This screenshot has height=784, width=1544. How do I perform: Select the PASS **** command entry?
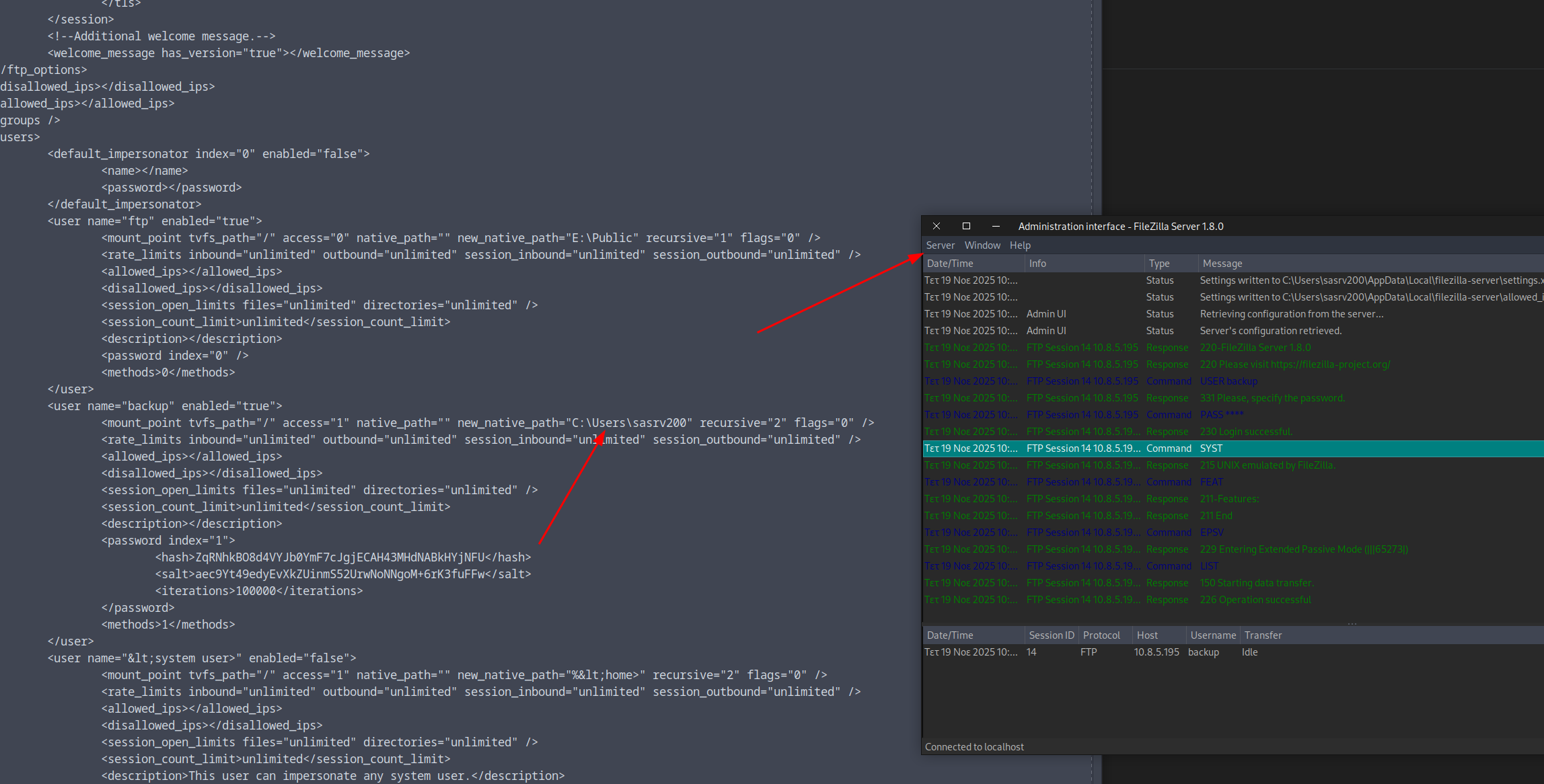(x=1221, y=414)
